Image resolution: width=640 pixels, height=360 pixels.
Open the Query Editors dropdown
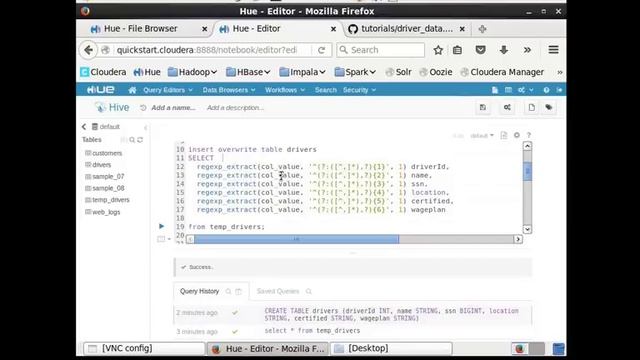(x=168, y=90)
